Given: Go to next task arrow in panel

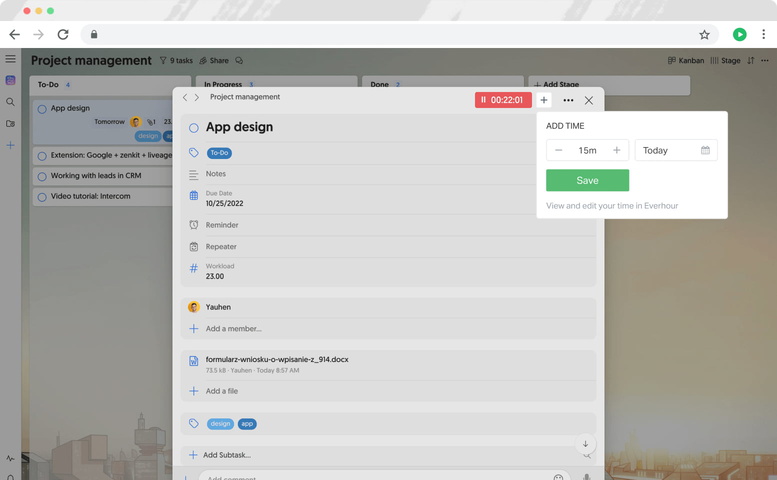Looking at the screenshot, I should pyautogui.click(x=197, y=98).
